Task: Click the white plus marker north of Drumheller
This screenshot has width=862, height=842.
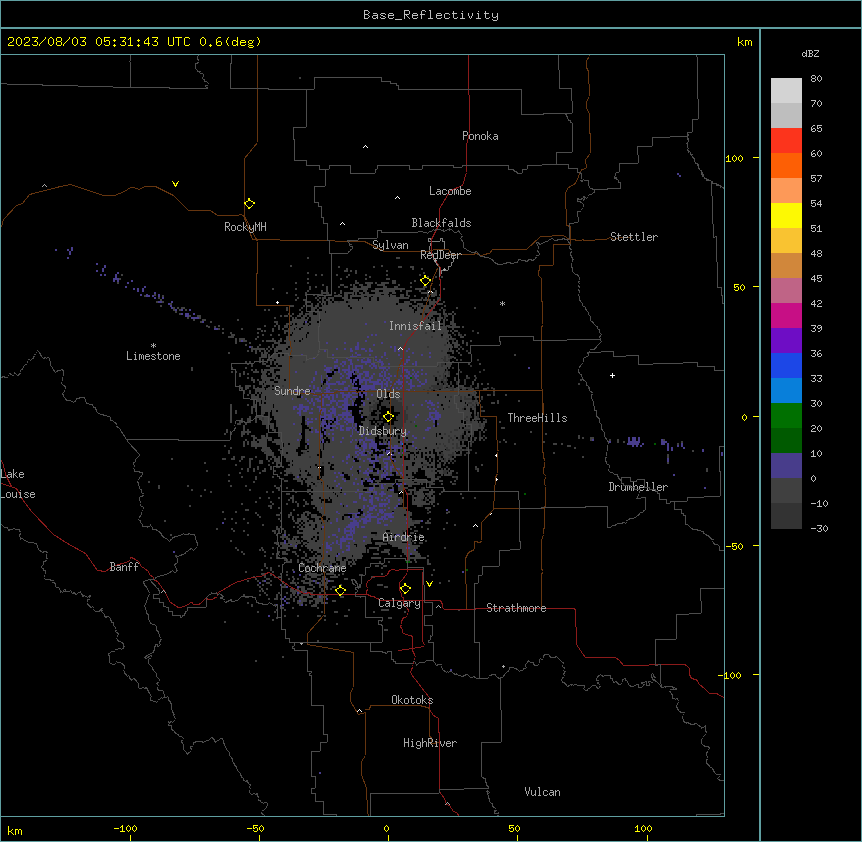Action: [612, 375]
